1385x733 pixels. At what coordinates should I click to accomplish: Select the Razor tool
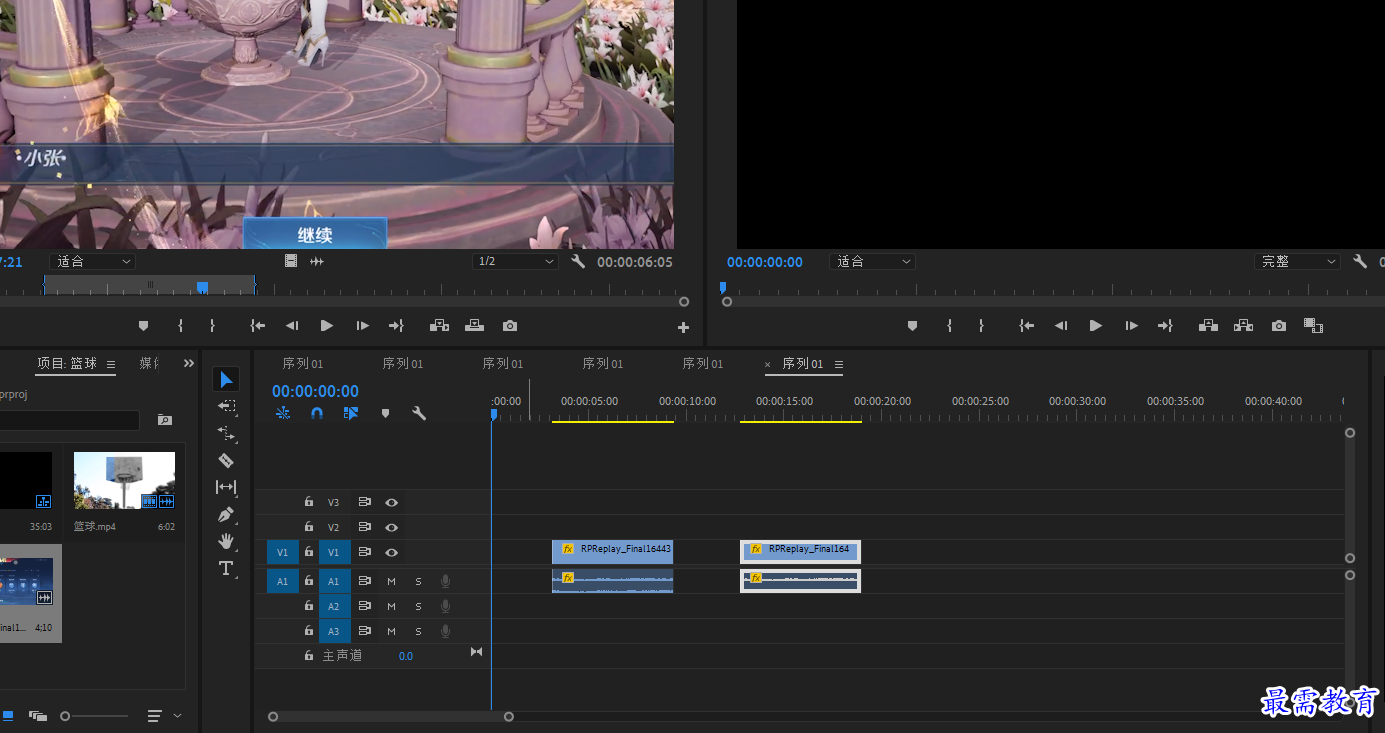click(226, 460)
